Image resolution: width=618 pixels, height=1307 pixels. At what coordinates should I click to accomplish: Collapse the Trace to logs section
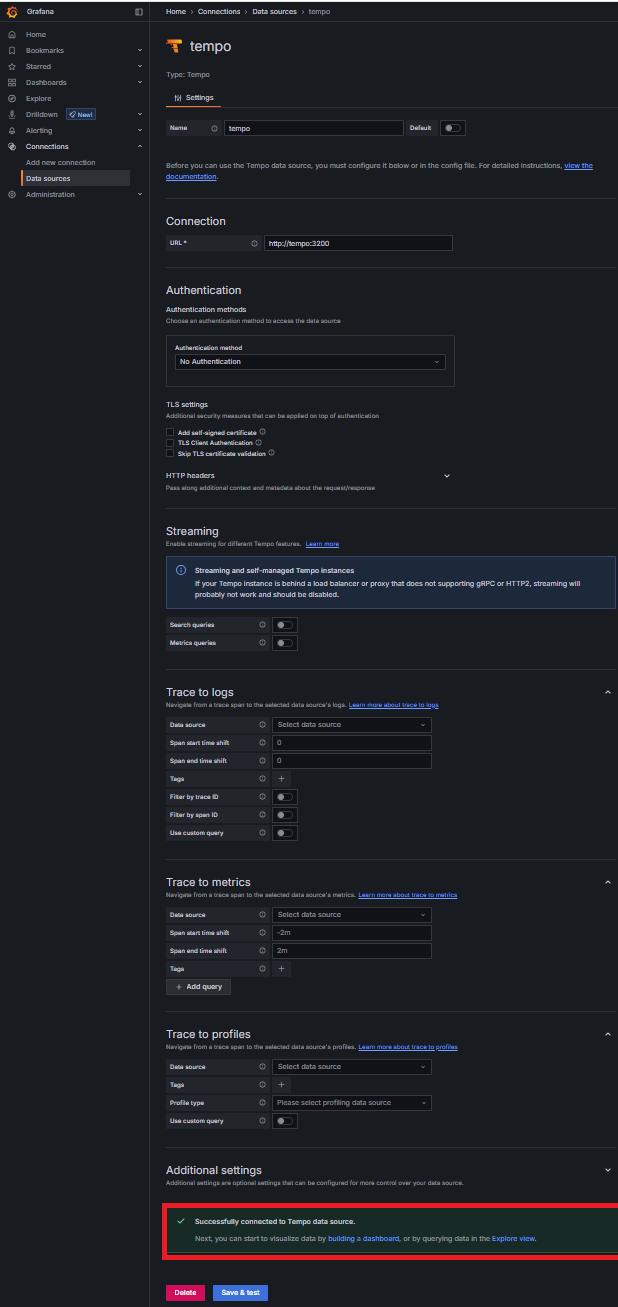coord(608,692)
